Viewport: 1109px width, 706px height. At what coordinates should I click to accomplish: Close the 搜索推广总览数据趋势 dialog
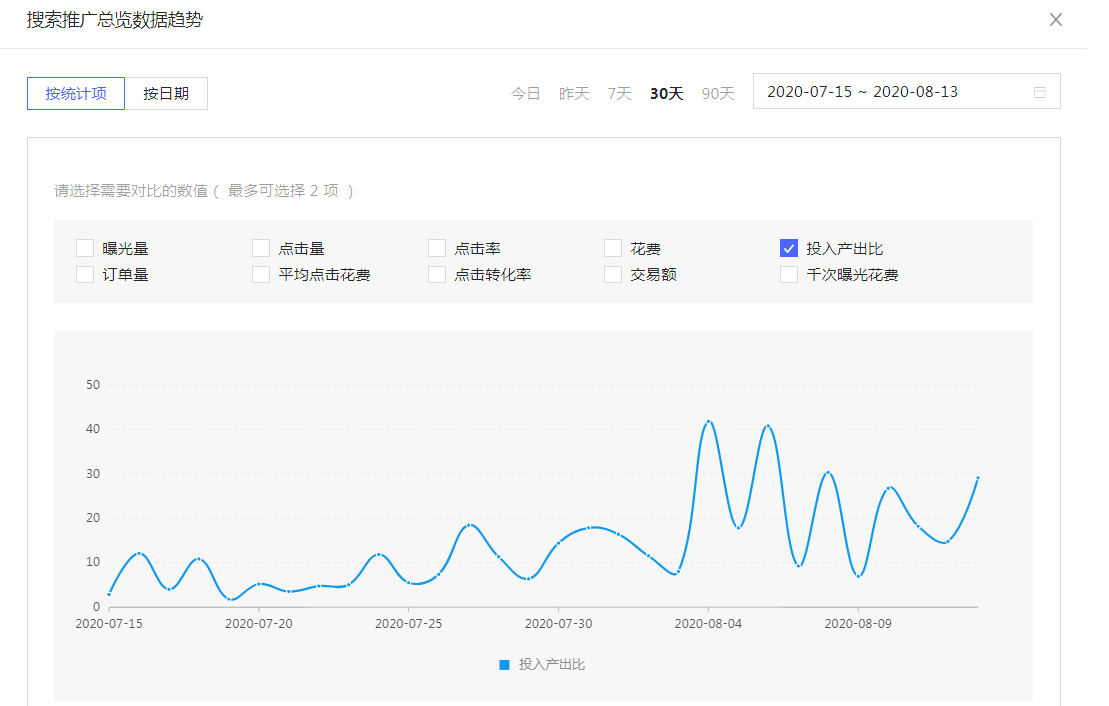[1055, 20]
